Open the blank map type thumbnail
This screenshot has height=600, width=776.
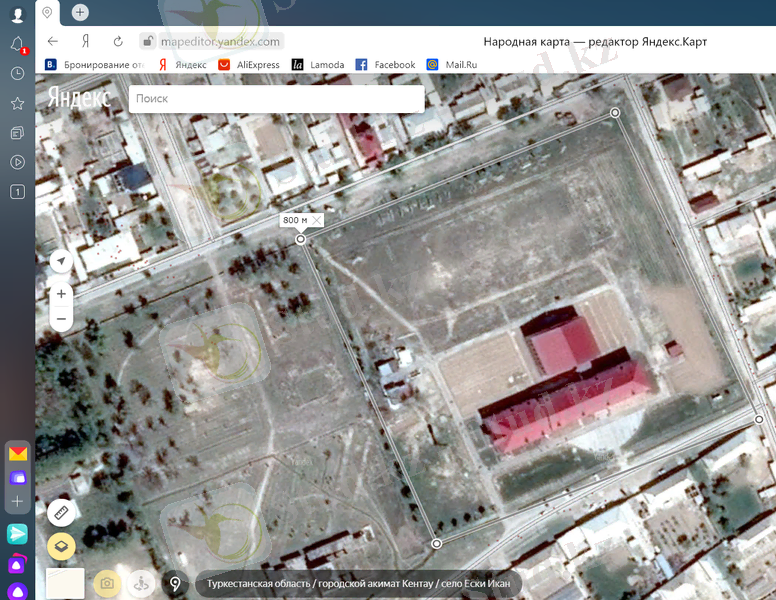pos(65,583)
